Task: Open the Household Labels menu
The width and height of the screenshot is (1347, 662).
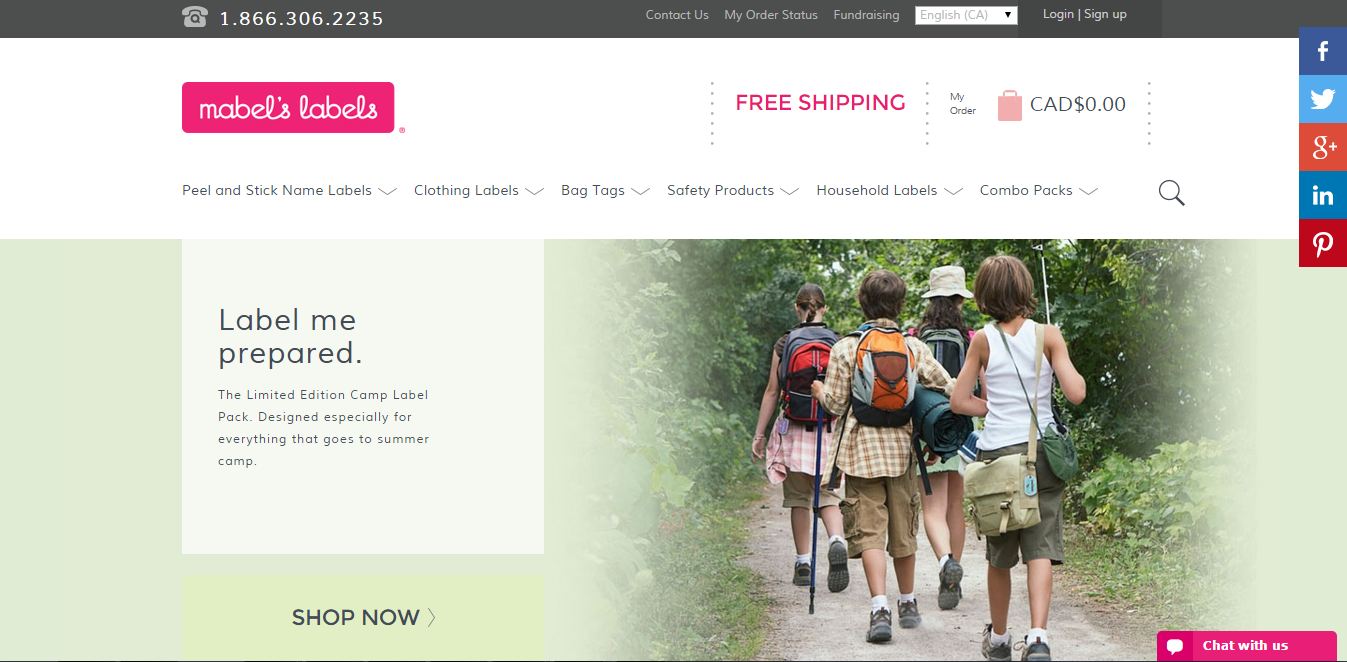Action: (890, 190)
